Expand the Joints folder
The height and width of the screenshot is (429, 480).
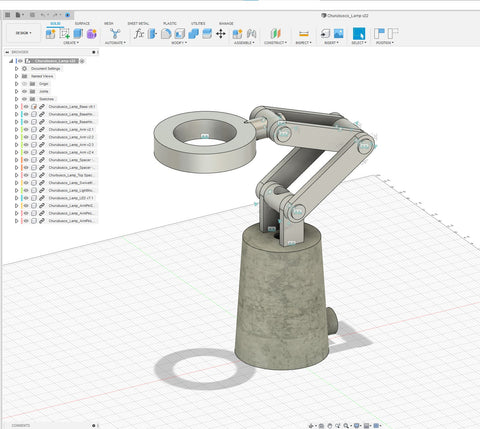[x=16, y=91]
